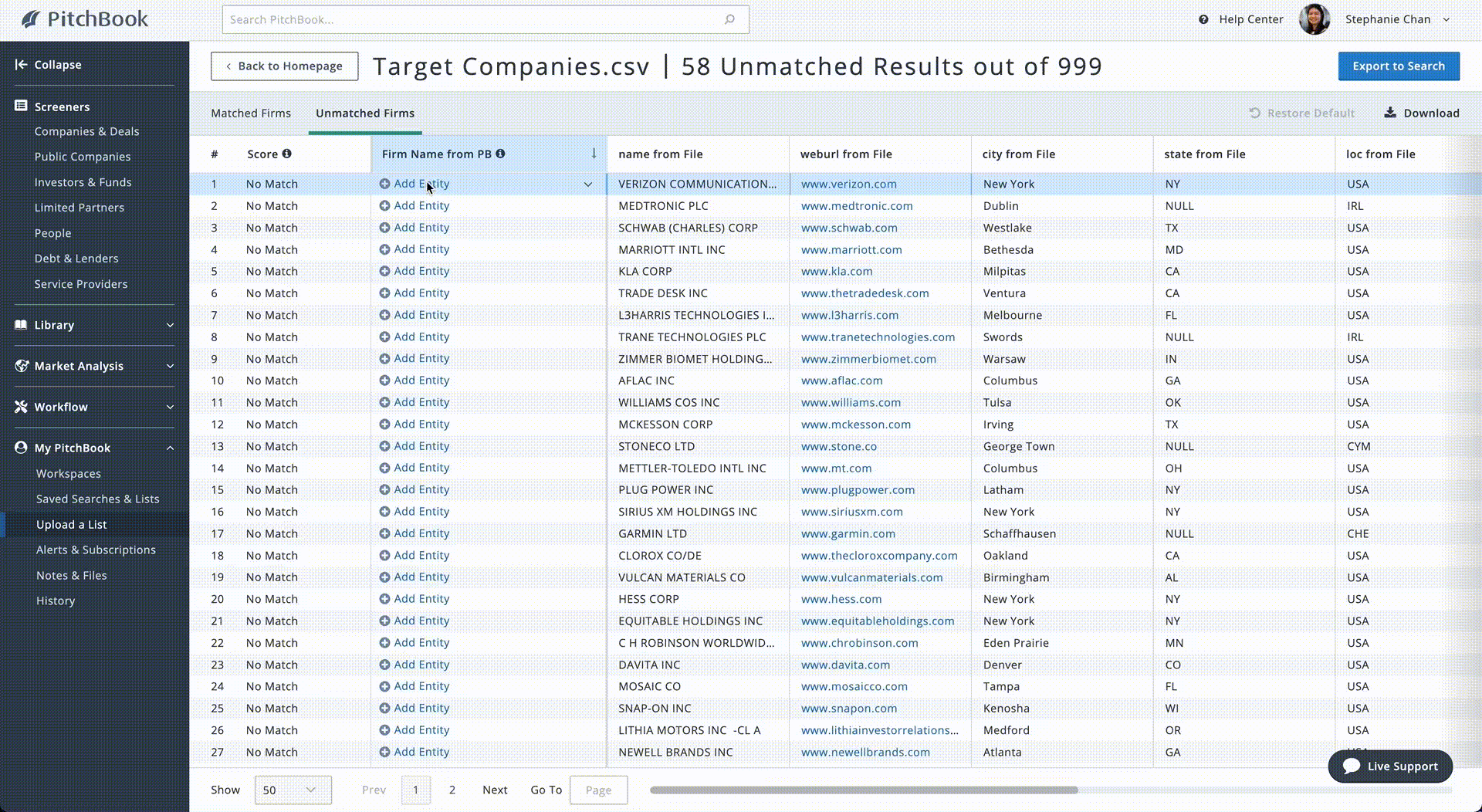This screenshot has height=812, width=1482.
Task: Click the plus icon for Verizon row
Action: point(384,184)
